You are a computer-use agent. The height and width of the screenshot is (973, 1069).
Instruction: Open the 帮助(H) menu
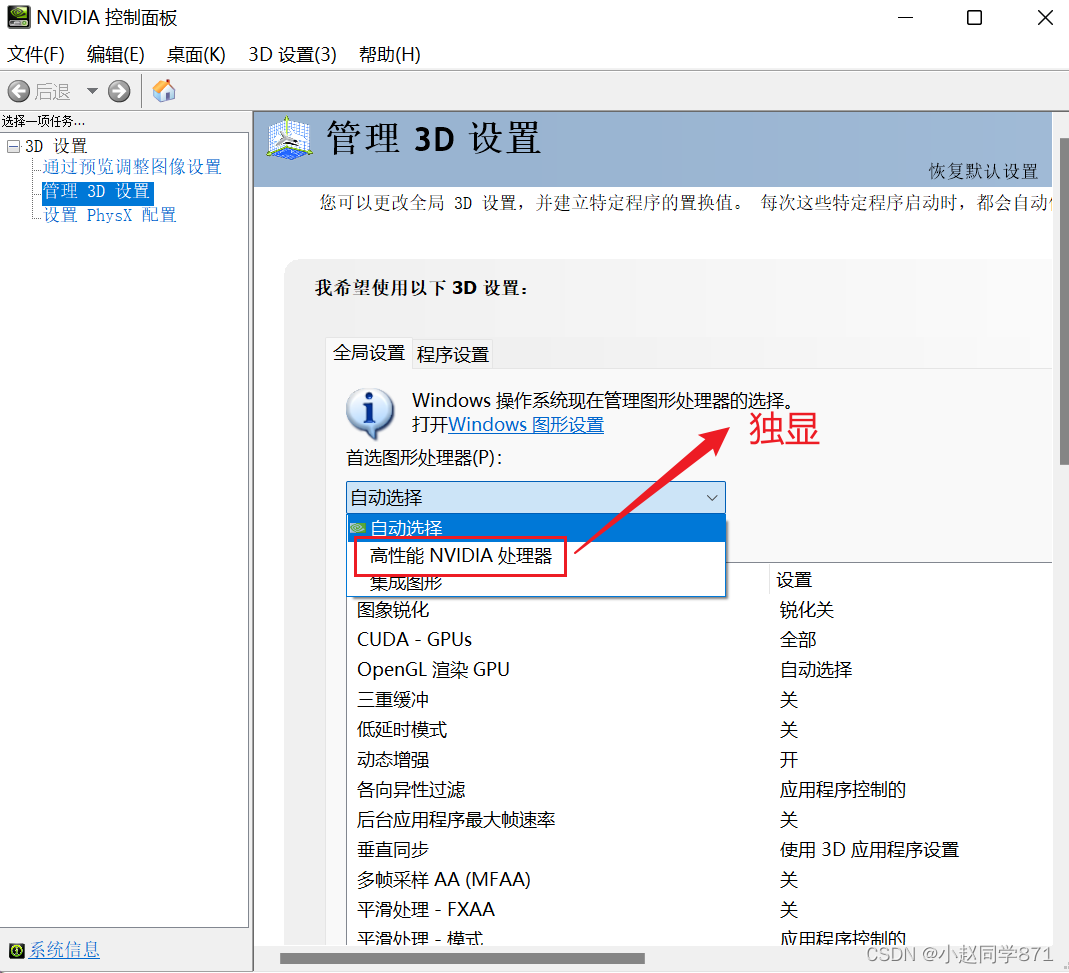point(390,55)
